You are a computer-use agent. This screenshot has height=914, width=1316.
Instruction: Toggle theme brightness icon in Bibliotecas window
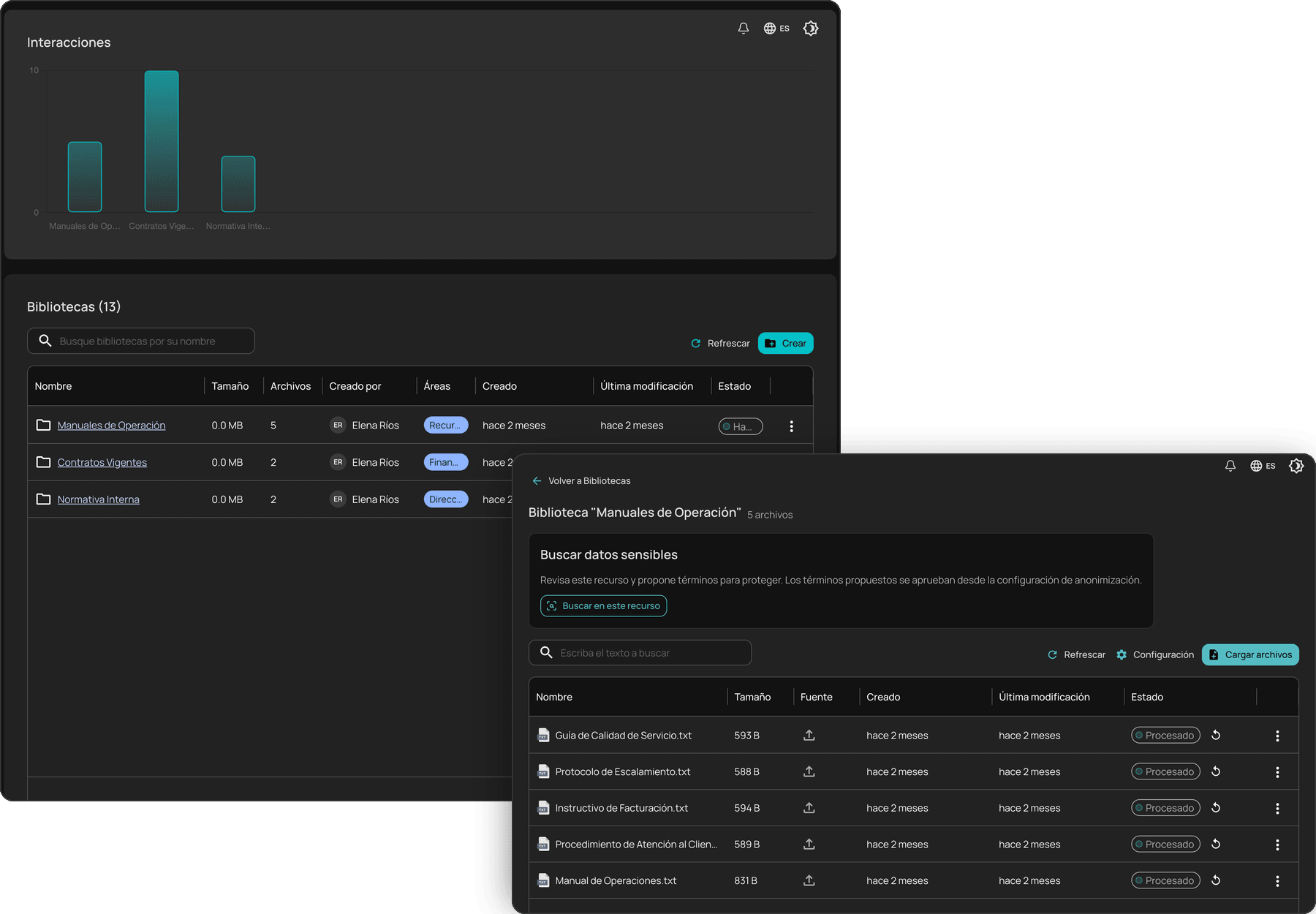pos(811,29)
